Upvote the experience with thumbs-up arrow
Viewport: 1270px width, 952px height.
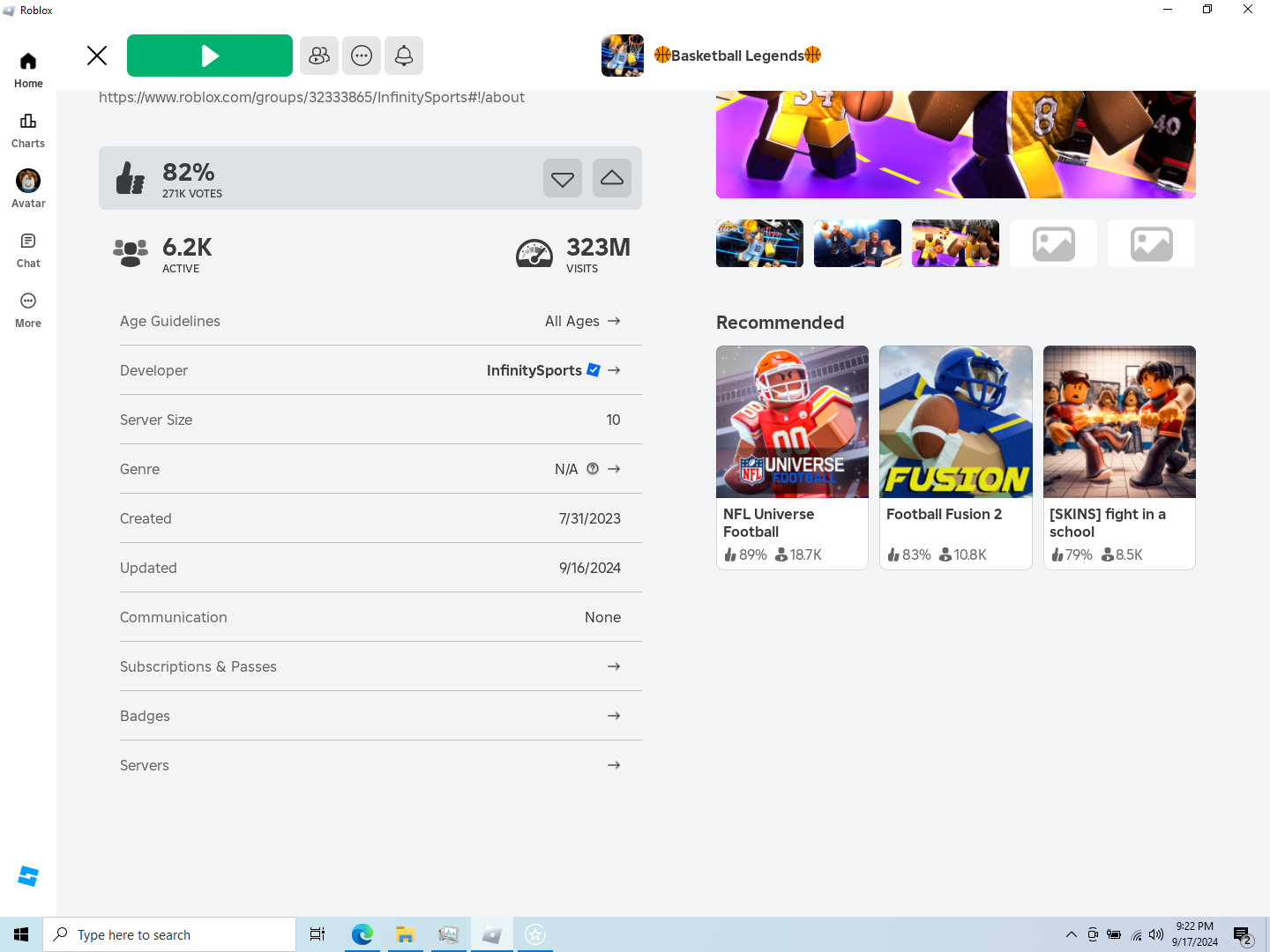[612, 178]
